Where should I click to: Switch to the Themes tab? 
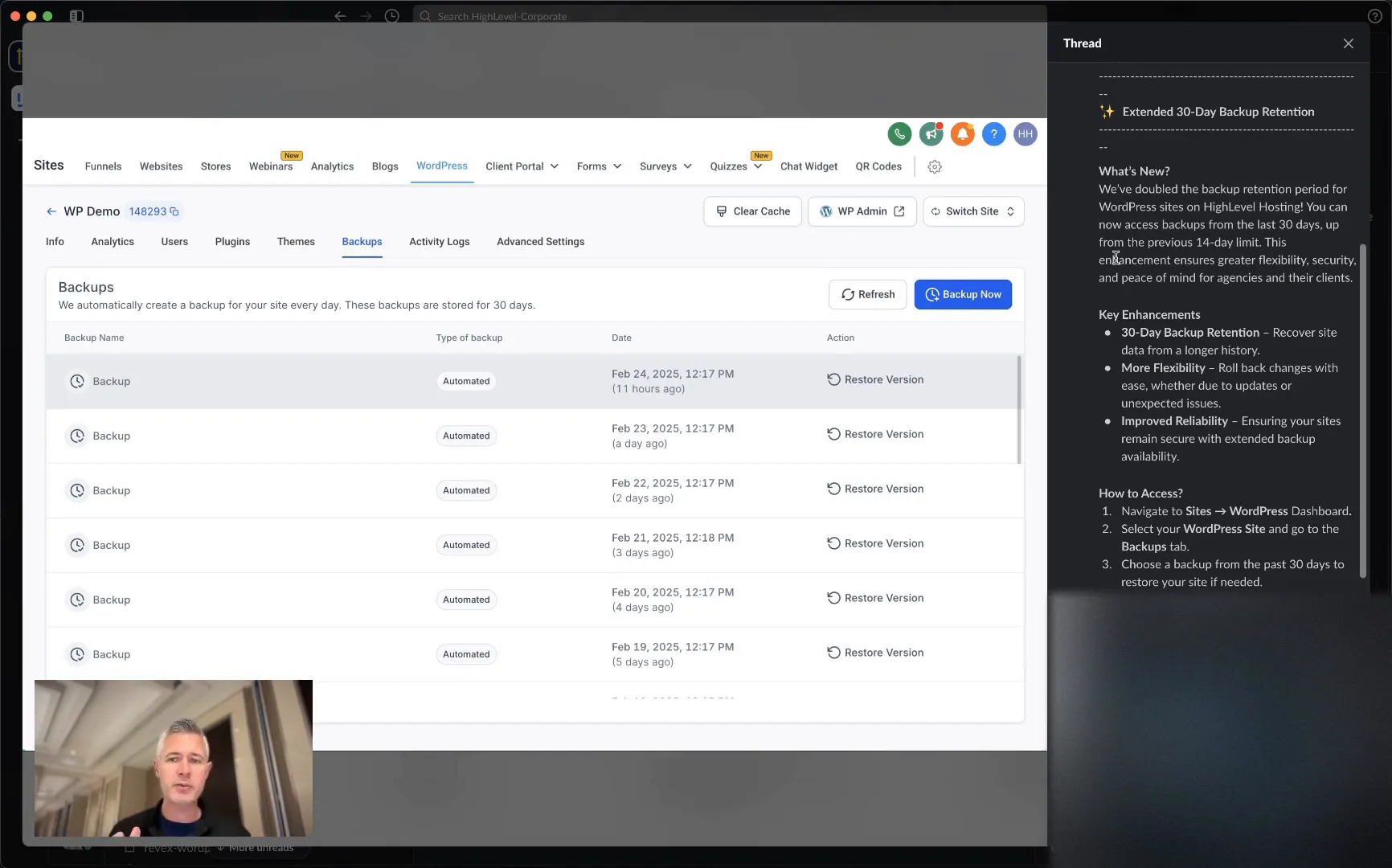tap(296, 241)
